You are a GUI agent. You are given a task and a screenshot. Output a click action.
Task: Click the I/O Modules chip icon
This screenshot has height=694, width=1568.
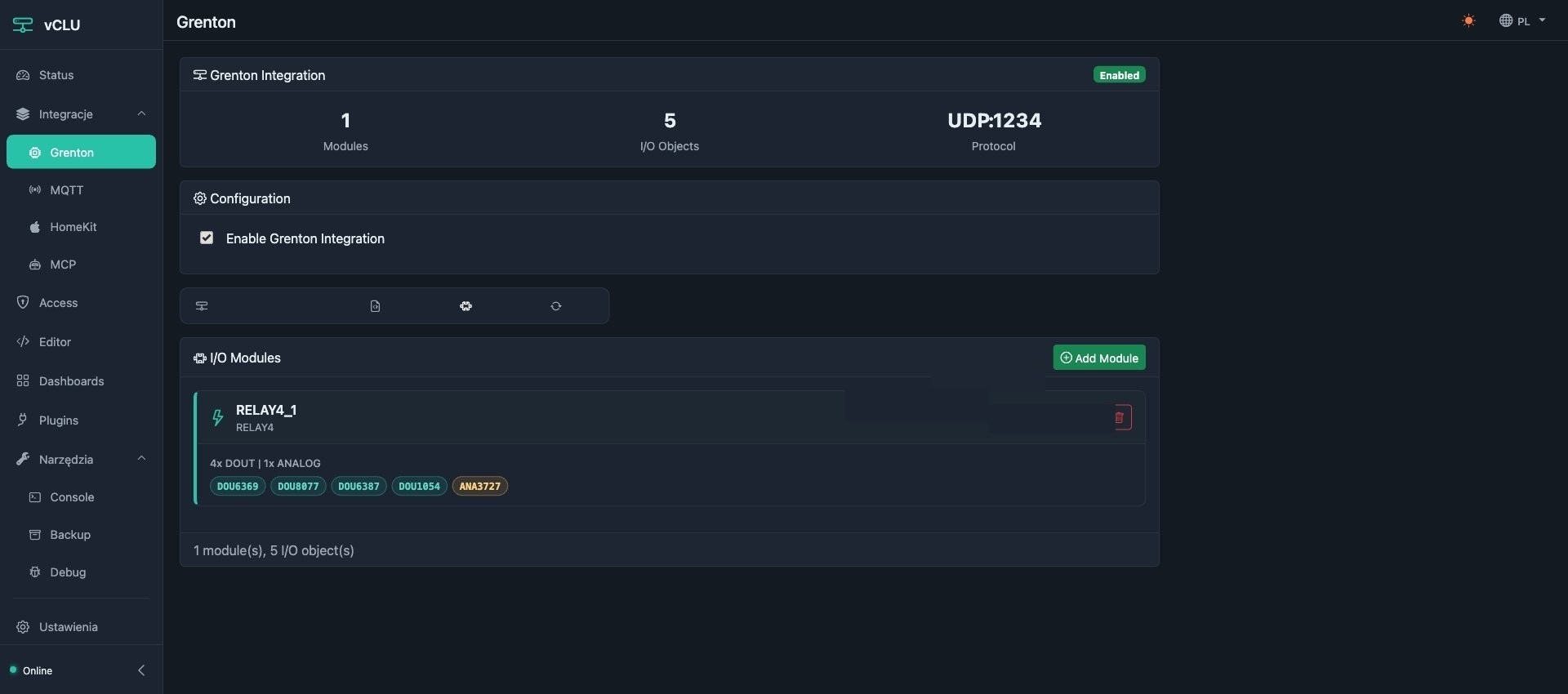pyautogui.click(x=199, y=358)
